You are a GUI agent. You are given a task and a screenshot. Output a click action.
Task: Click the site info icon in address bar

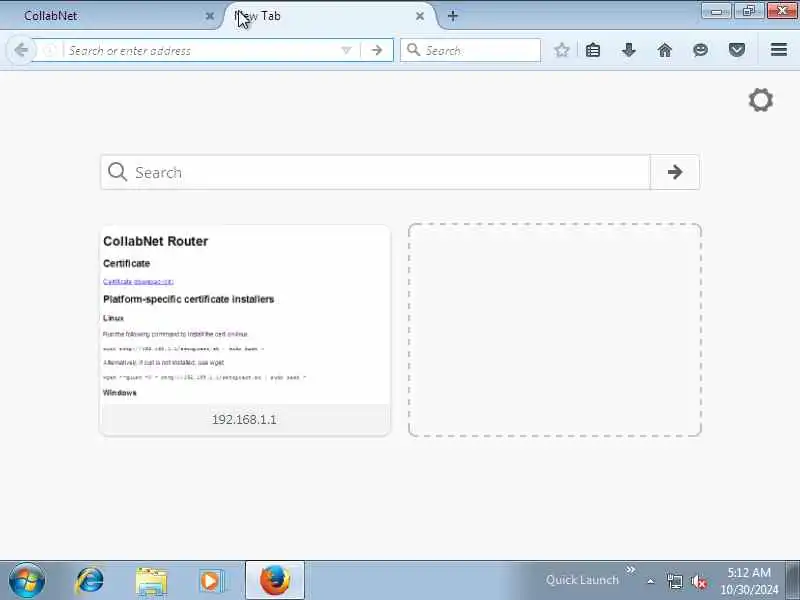pos(49,50)
